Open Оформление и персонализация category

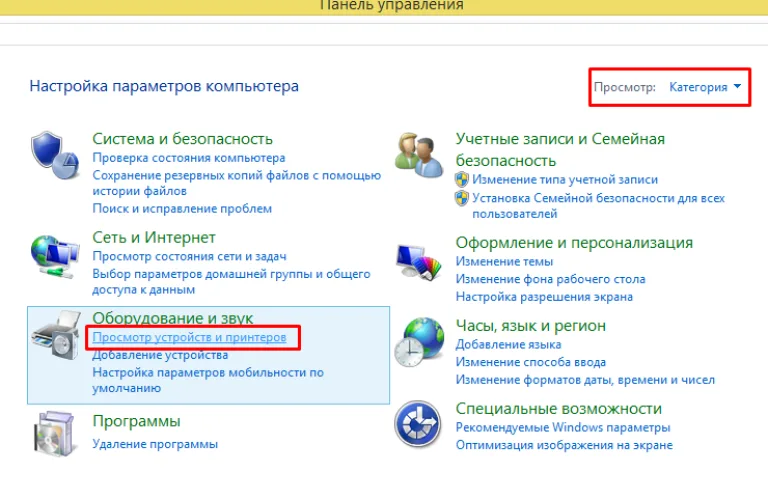[x=574, y=242]
